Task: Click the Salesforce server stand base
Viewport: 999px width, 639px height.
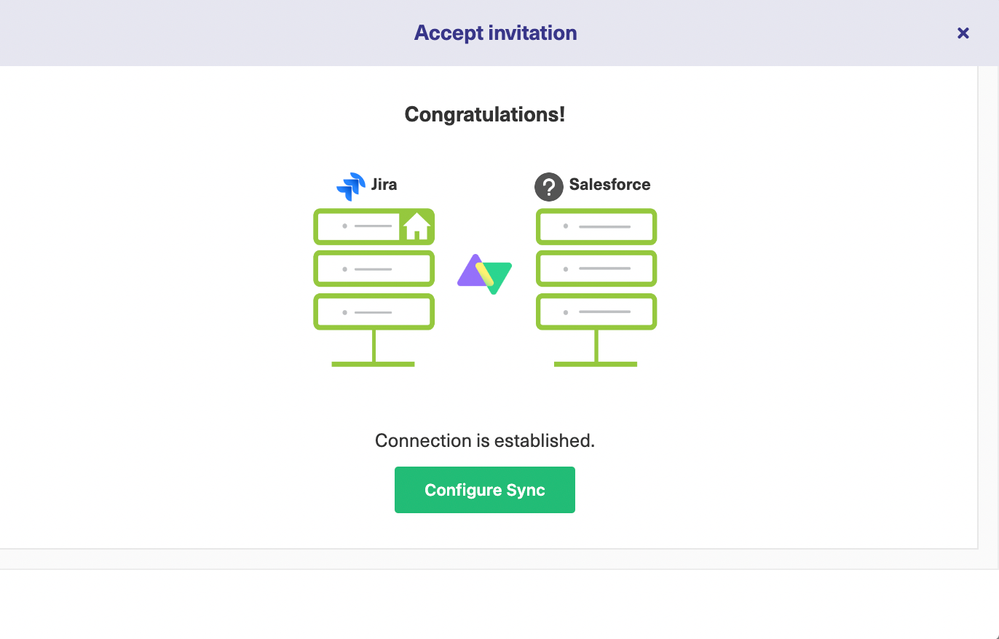Action: pyautogui.click(x=596, y=364)
